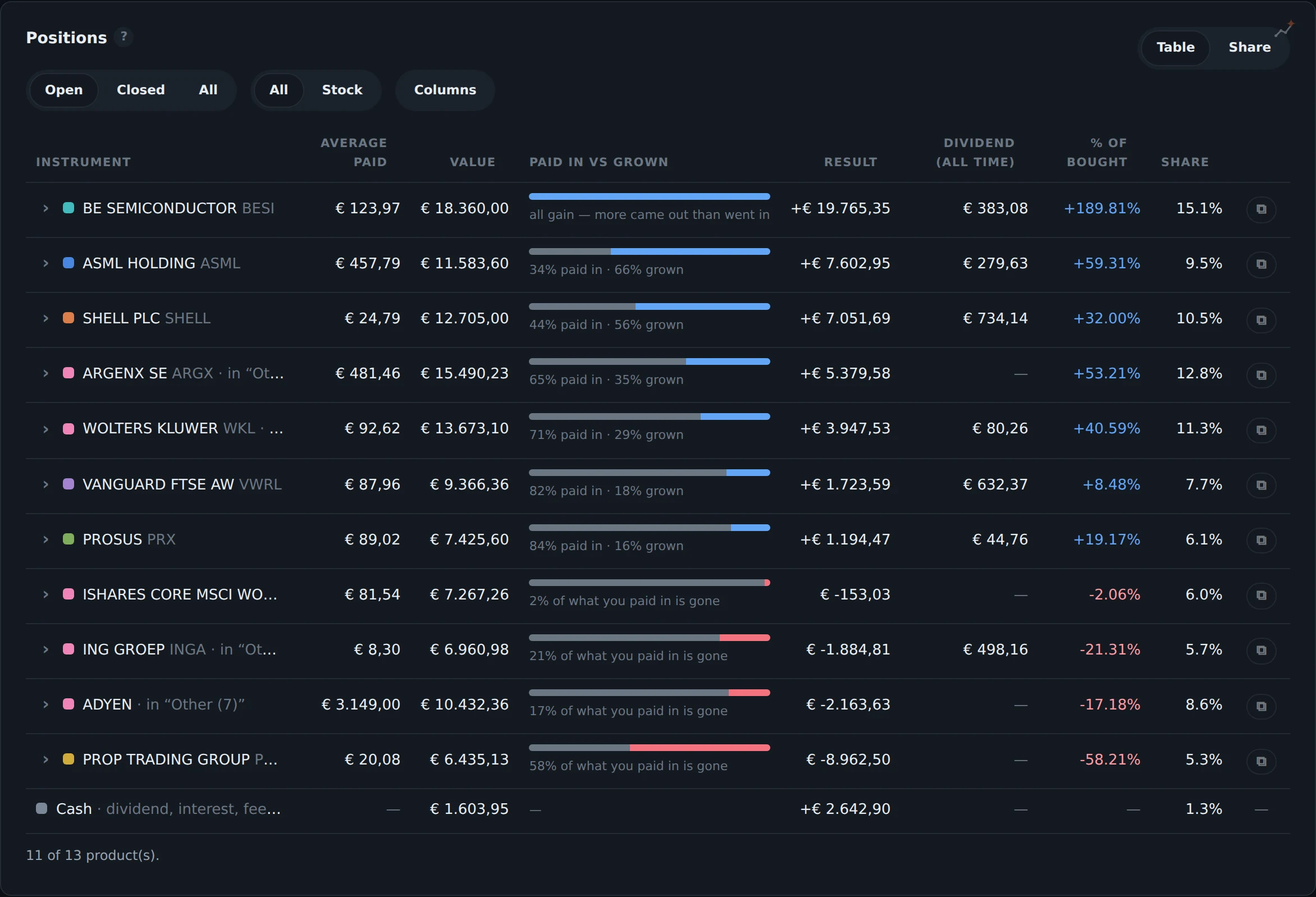Click the +189.81% value for BE SEMICONDUCTOR
The width and height of the screenshot is (1316, 897).
1102,208
